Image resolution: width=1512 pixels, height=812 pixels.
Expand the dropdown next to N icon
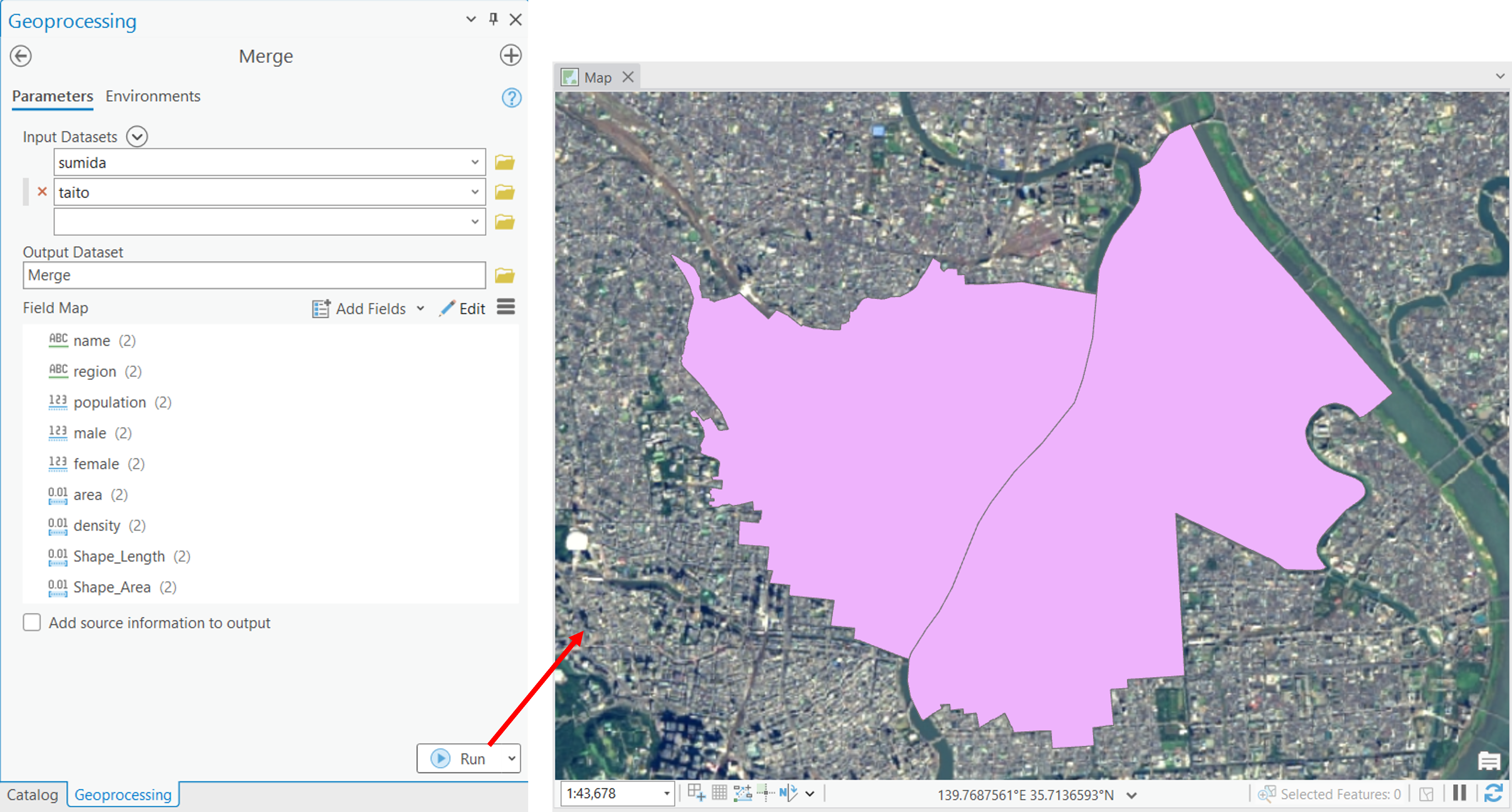pos(810,794)
